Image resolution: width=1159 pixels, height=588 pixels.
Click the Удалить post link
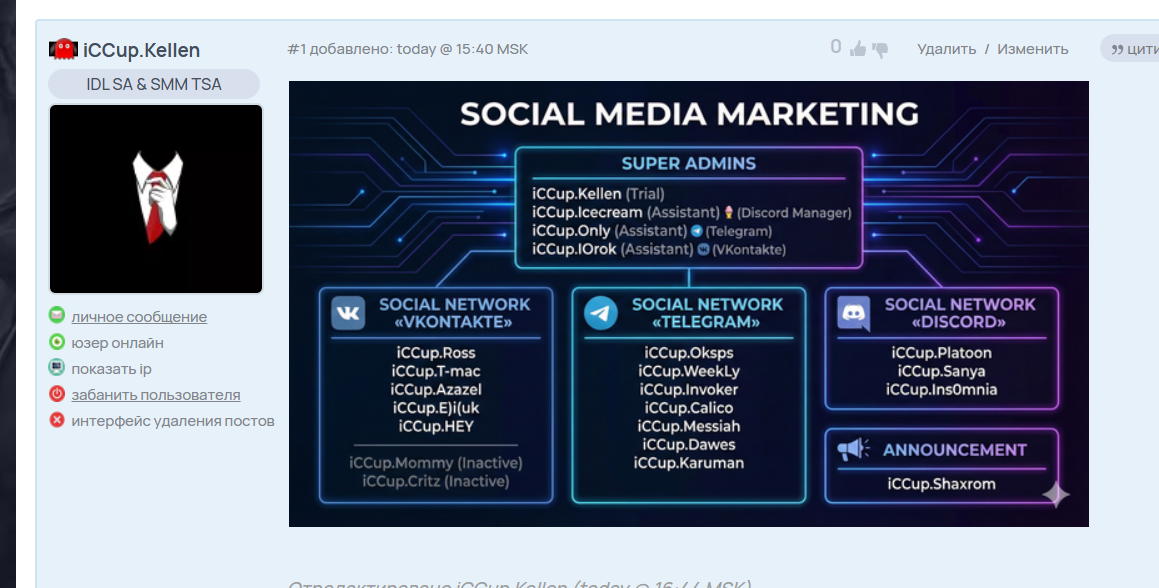(947, 49)
